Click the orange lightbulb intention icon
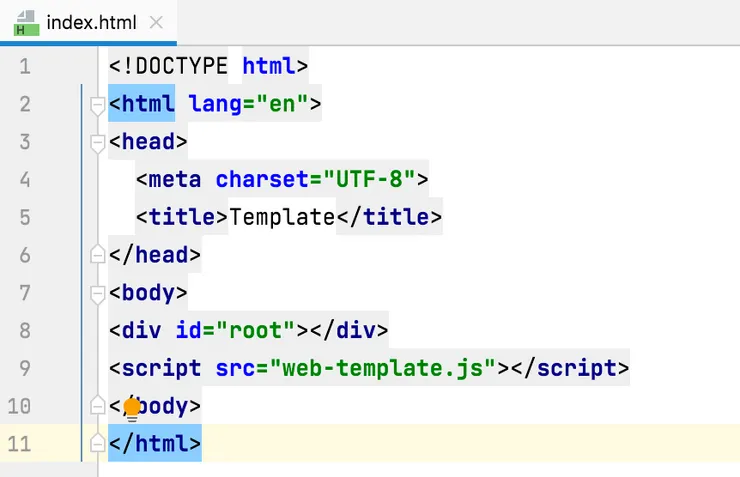The image size is (740, 477). tap(131, 408)
